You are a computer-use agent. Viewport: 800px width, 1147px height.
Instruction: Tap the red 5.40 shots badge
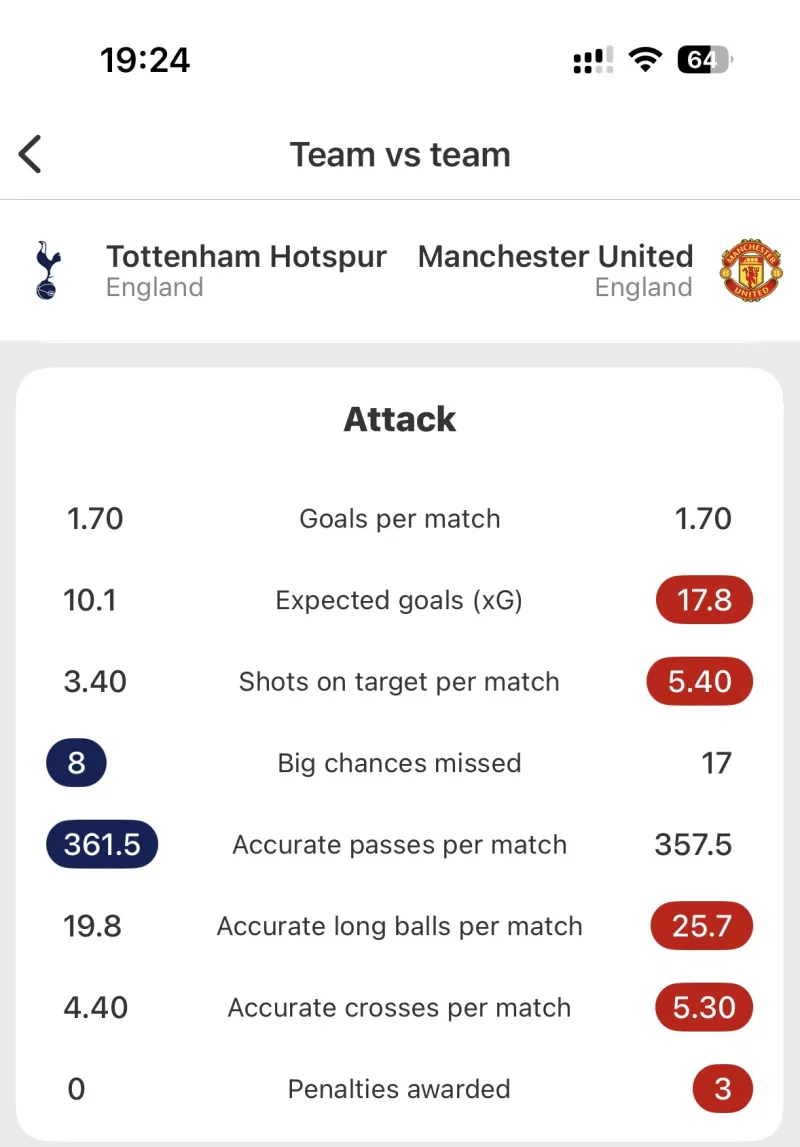(x=700, y=682)
